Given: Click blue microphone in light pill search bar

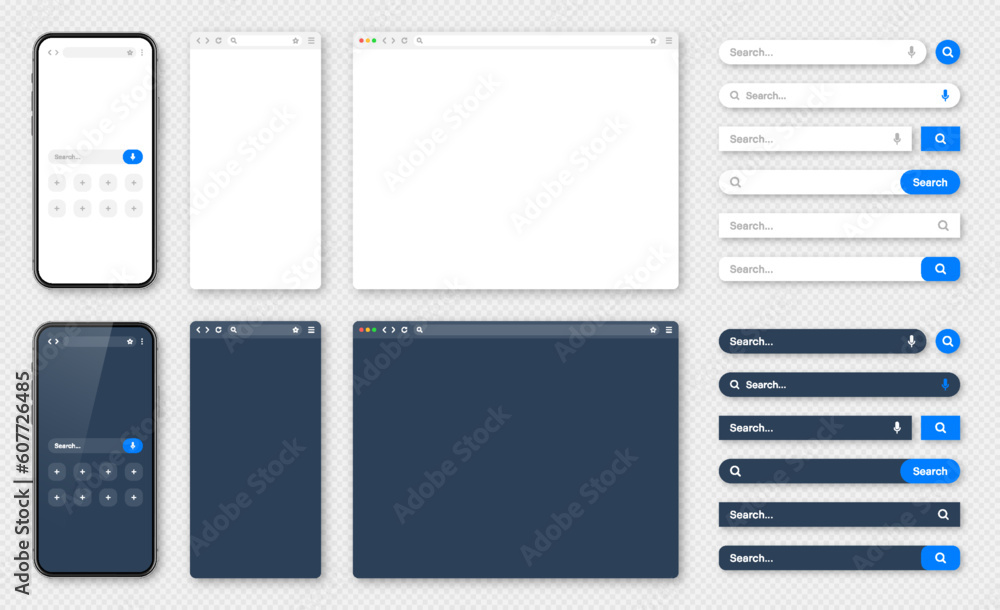Looking at the screenshot, I should [945, 96].
